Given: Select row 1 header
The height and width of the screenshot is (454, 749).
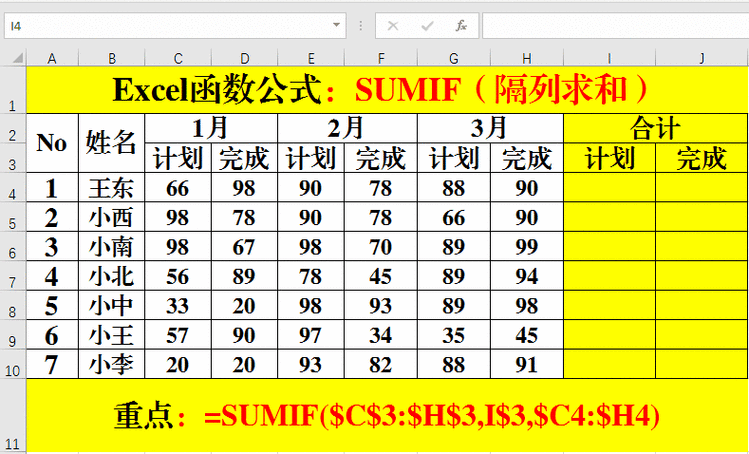Looking at the screenshot, I should click(x=13, y=90).
